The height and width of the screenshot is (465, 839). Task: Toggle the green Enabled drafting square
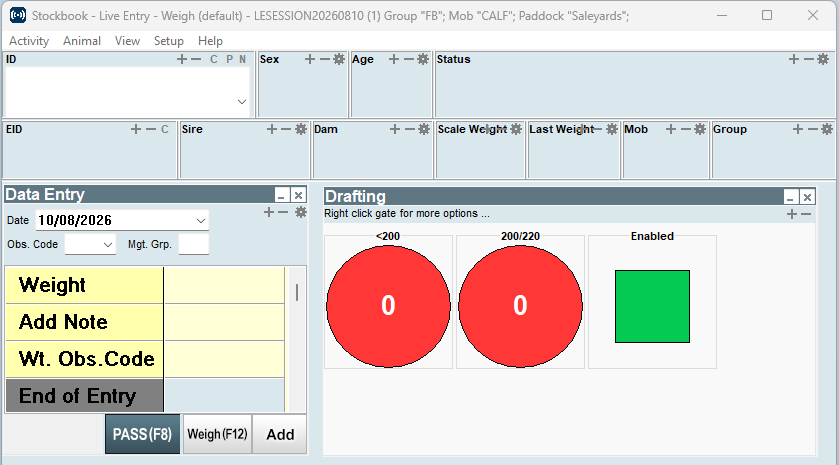point(652,306)
